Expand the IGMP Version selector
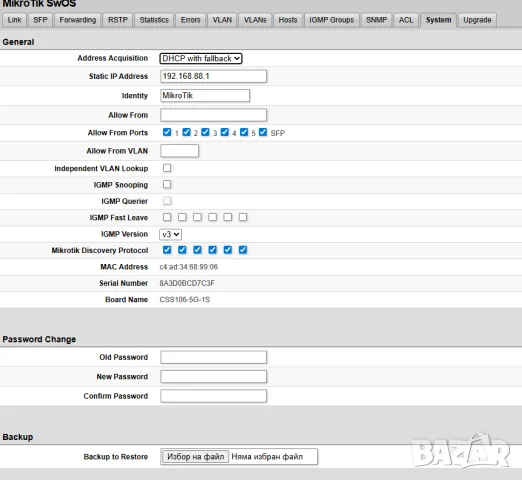Image resolution: width=522 pixels, height=480 pixels. [x=170, y=234]
